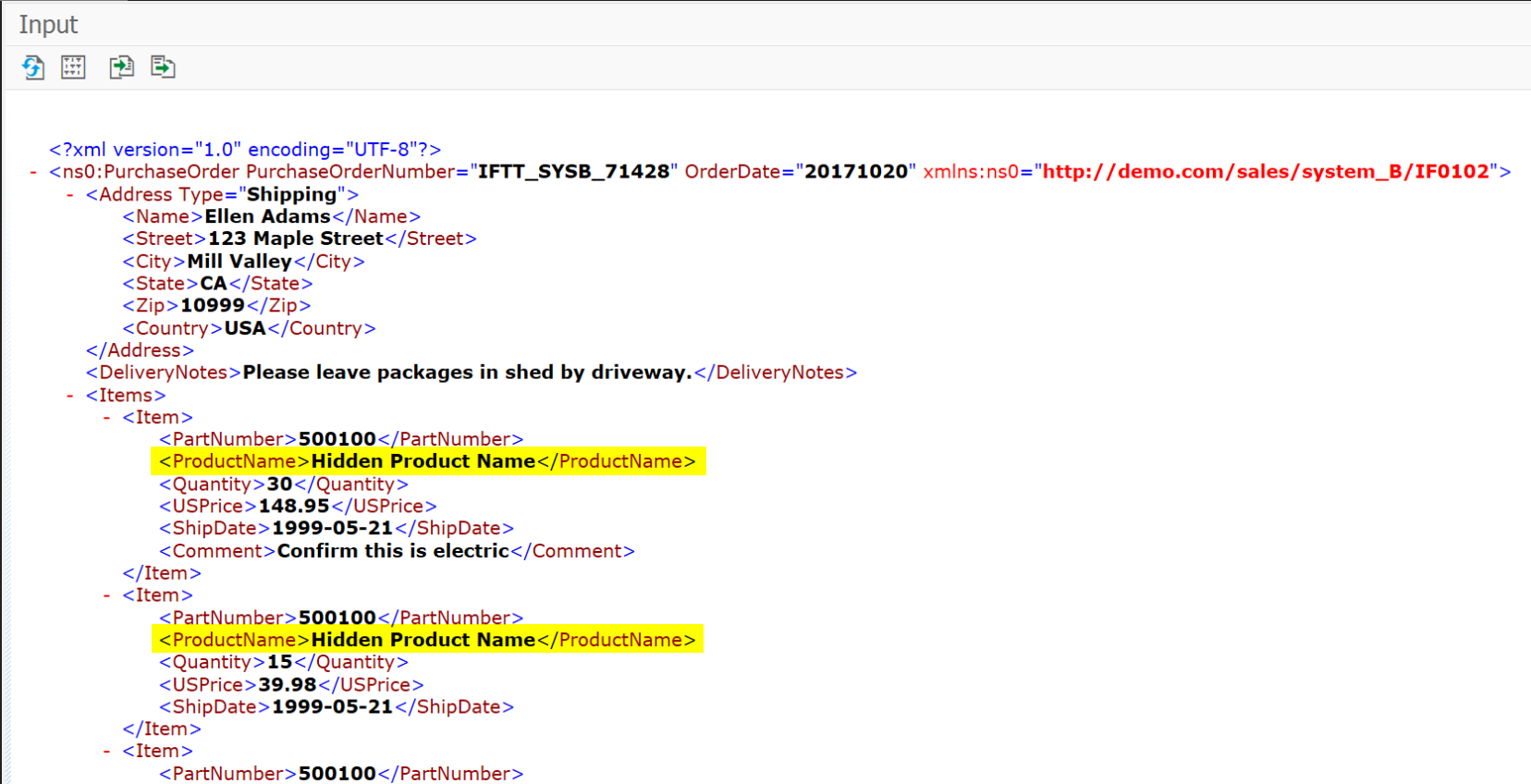Collapse the first Item node

click(x=107, y=418)
